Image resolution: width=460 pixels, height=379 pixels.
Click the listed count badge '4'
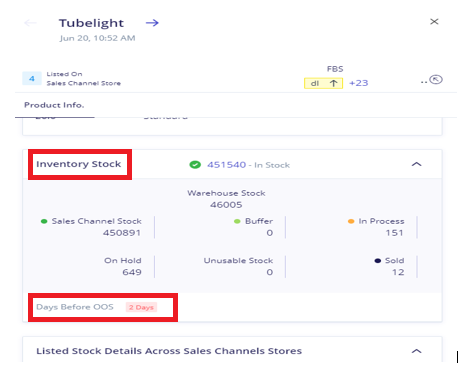pyautogui.click(x=32, y=79)
